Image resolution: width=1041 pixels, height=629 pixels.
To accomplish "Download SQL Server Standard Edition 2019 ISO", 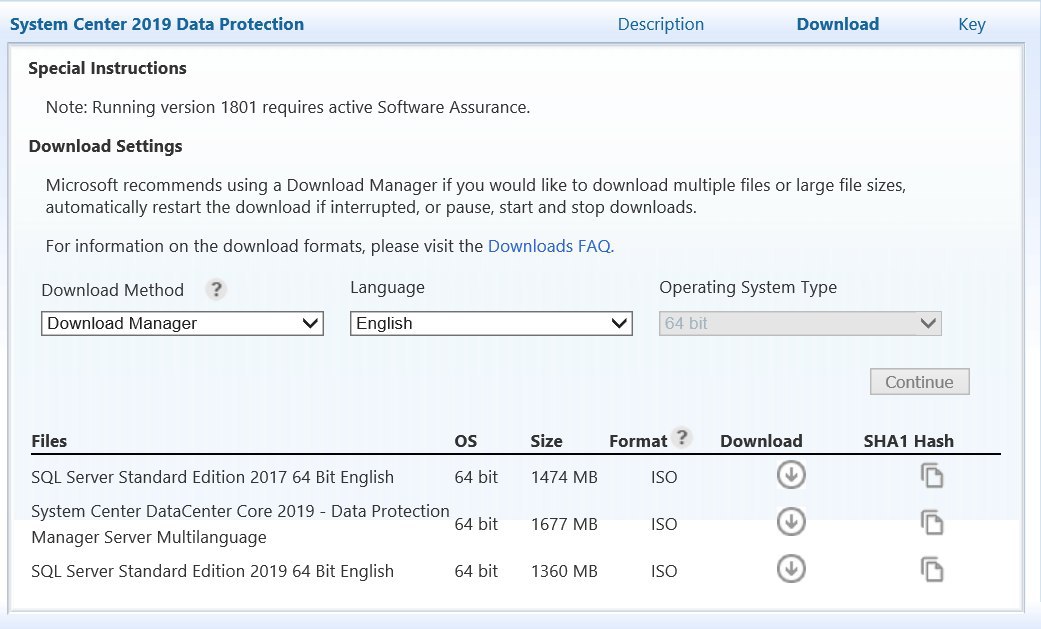I will click(x=791, y=569).
